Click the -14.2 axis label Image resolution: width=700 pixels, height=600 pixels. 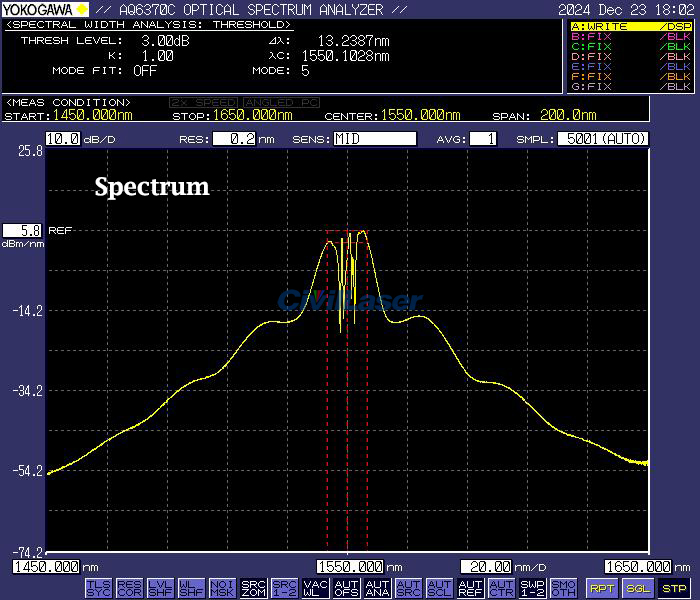(x=27, y=311)
